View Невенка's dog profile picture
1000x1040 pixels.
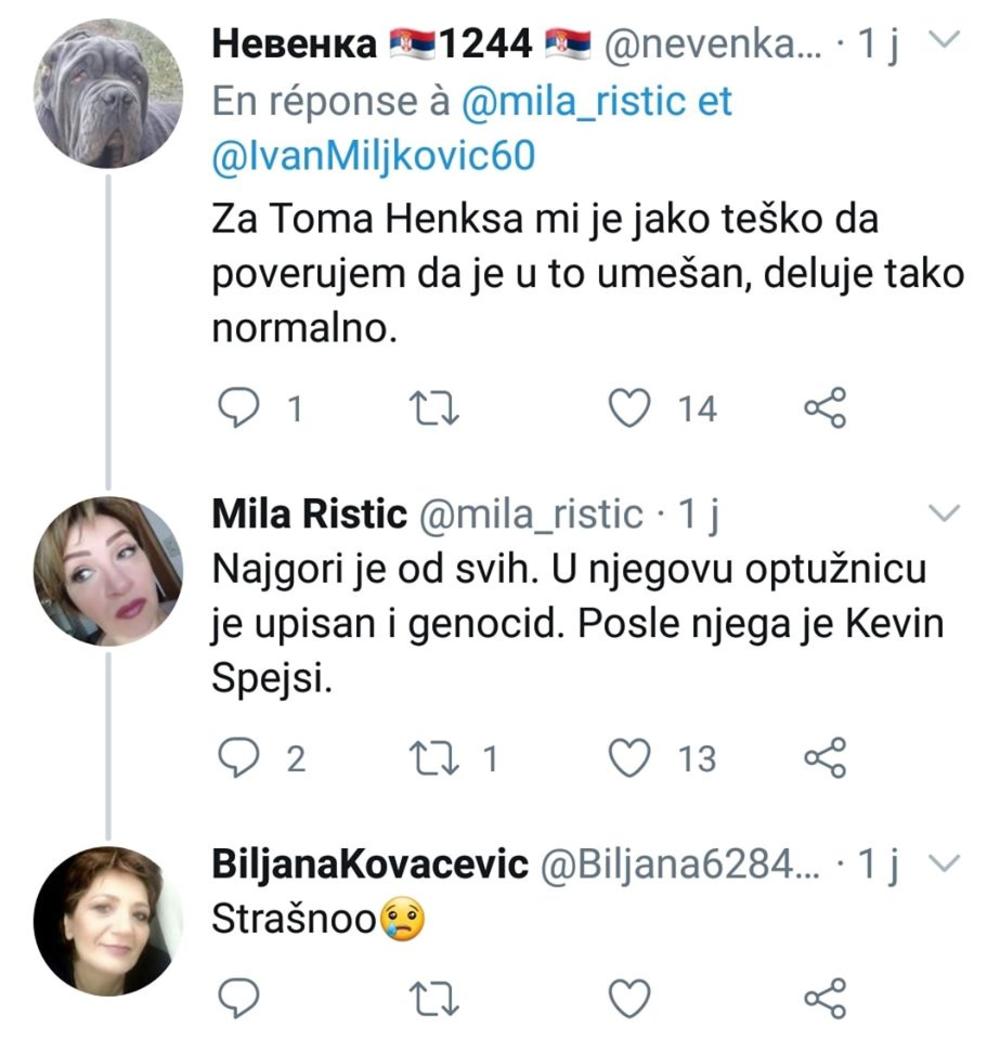coord(108,94)
